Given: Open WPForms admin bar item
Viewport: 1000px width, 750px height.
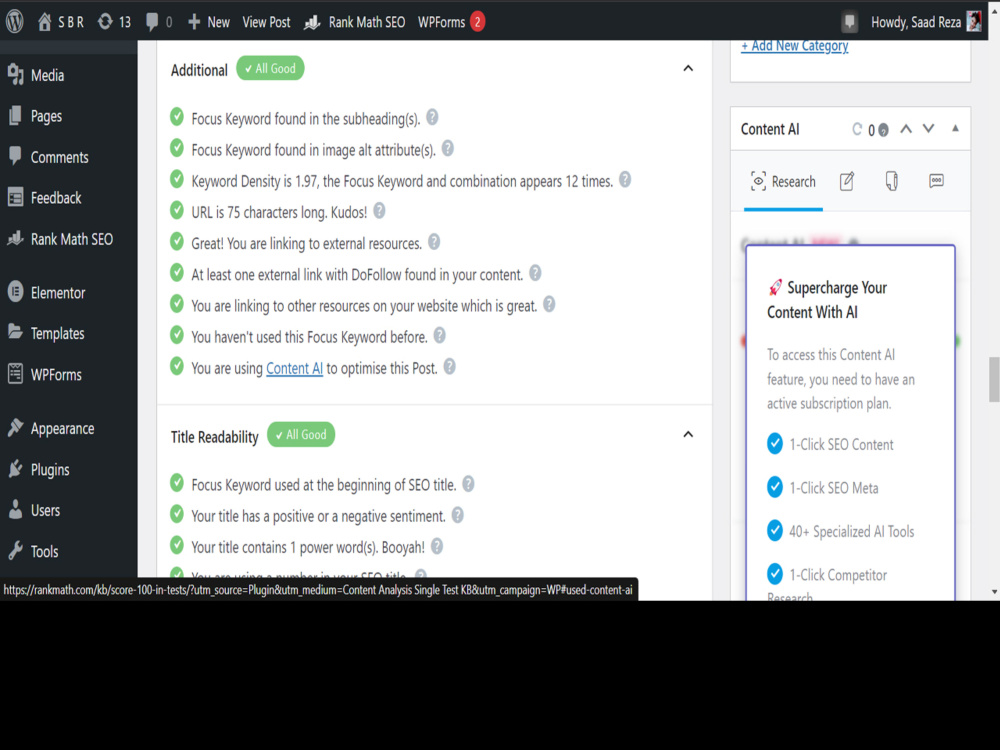Looking at the screenshot, I should 452,22.
